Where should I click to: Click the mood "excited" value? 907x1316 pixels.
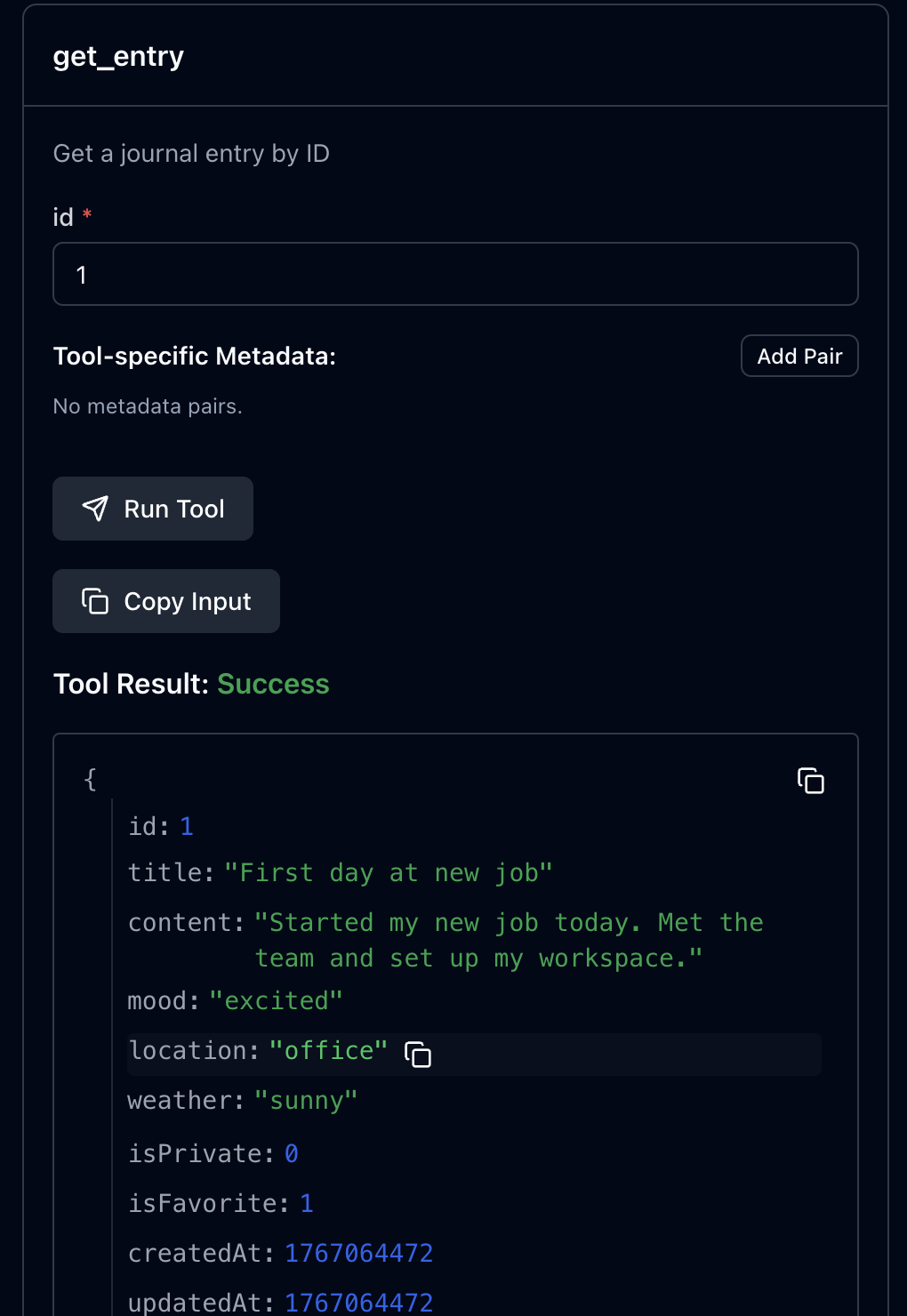(x=276, y=1001)
